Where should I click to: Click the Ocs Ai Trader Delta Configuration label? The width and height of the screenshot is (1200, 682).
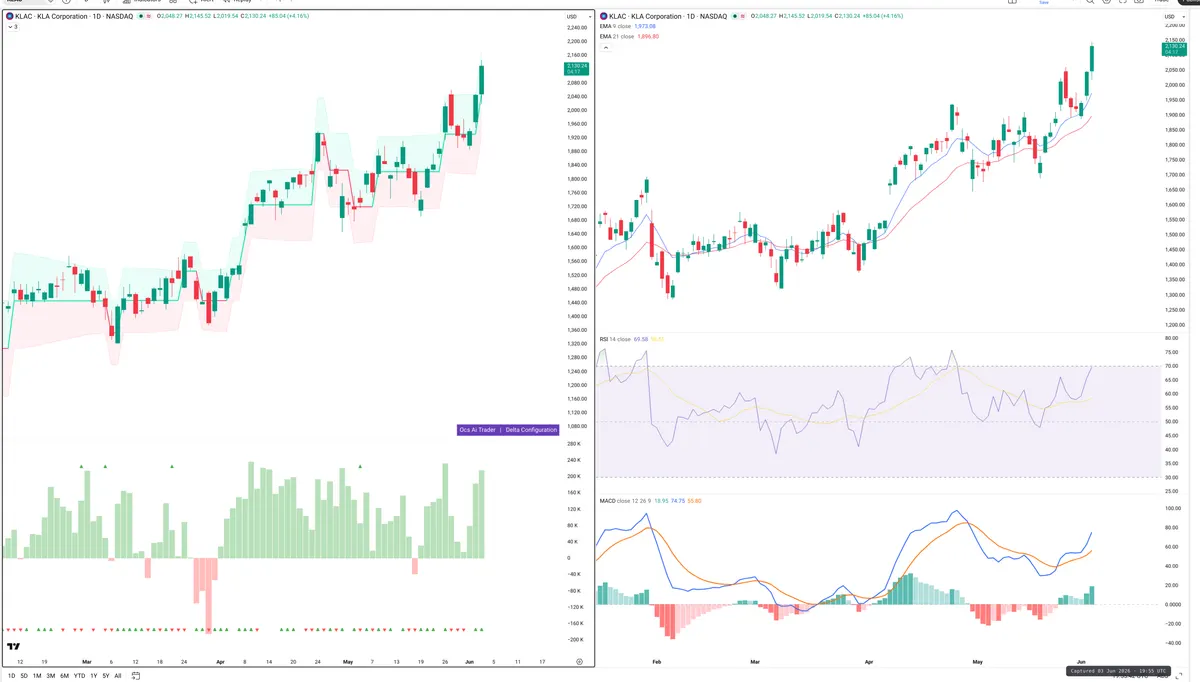click(508, 430)
